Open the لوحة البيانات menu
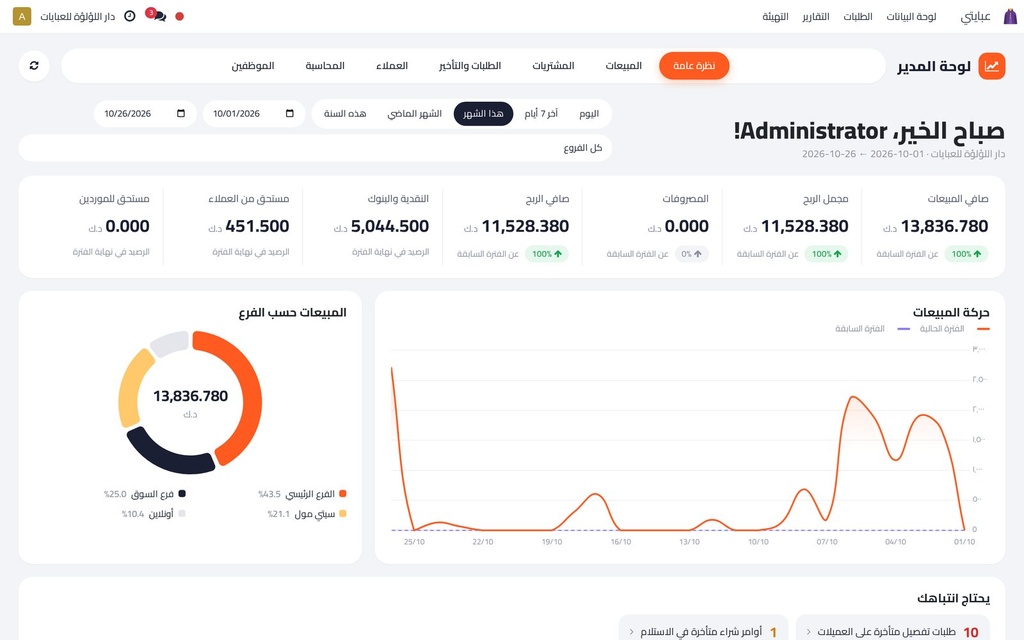This screenshot has width=1024, height=640. pos(911,16)
